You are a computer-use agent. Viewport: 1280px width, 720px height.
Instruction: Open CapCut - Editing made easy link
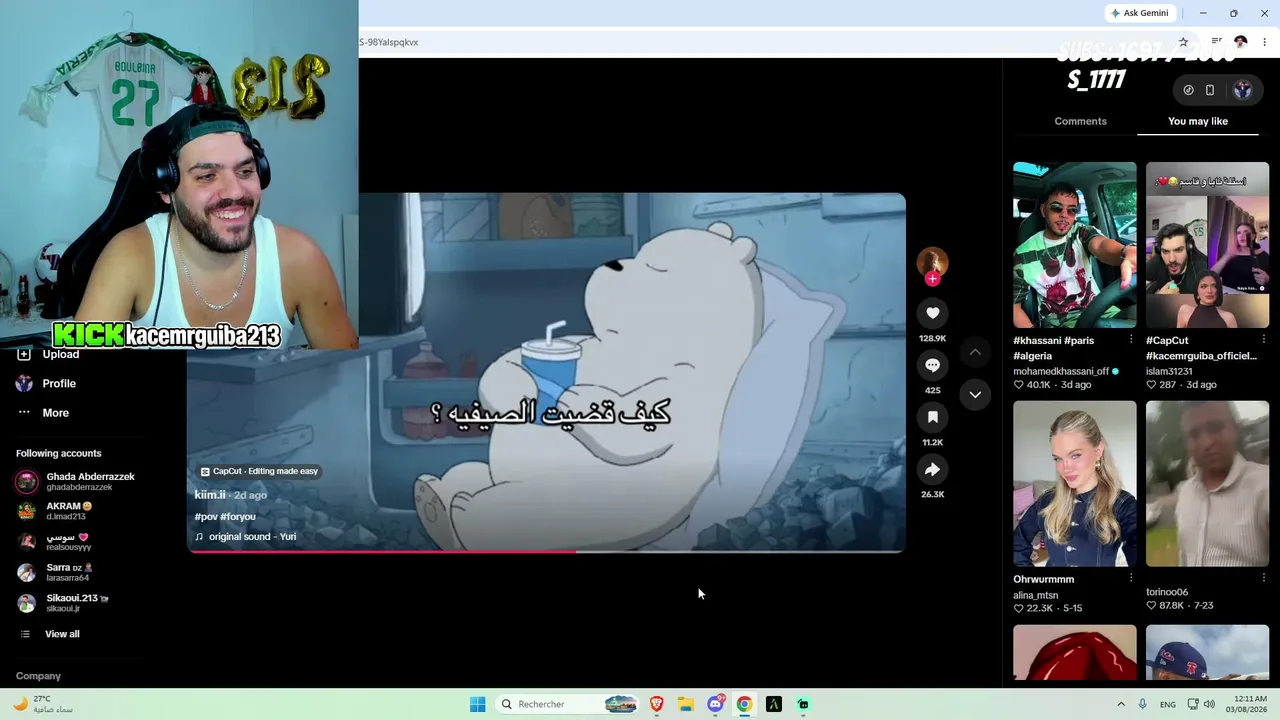click(x=259, y=471)
